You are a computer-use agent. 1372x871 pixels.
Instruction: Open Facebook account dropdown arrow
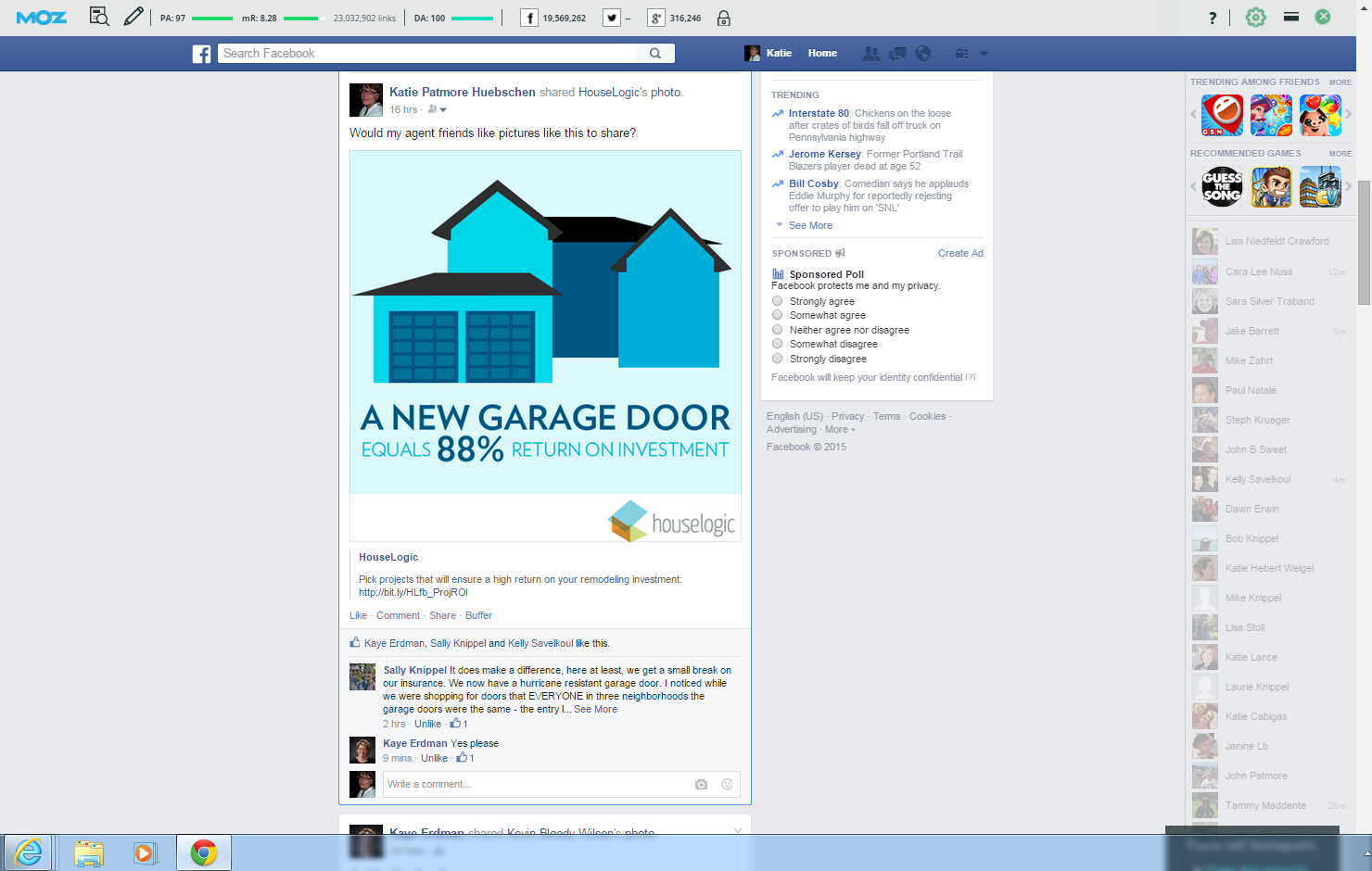coord(984,54)
